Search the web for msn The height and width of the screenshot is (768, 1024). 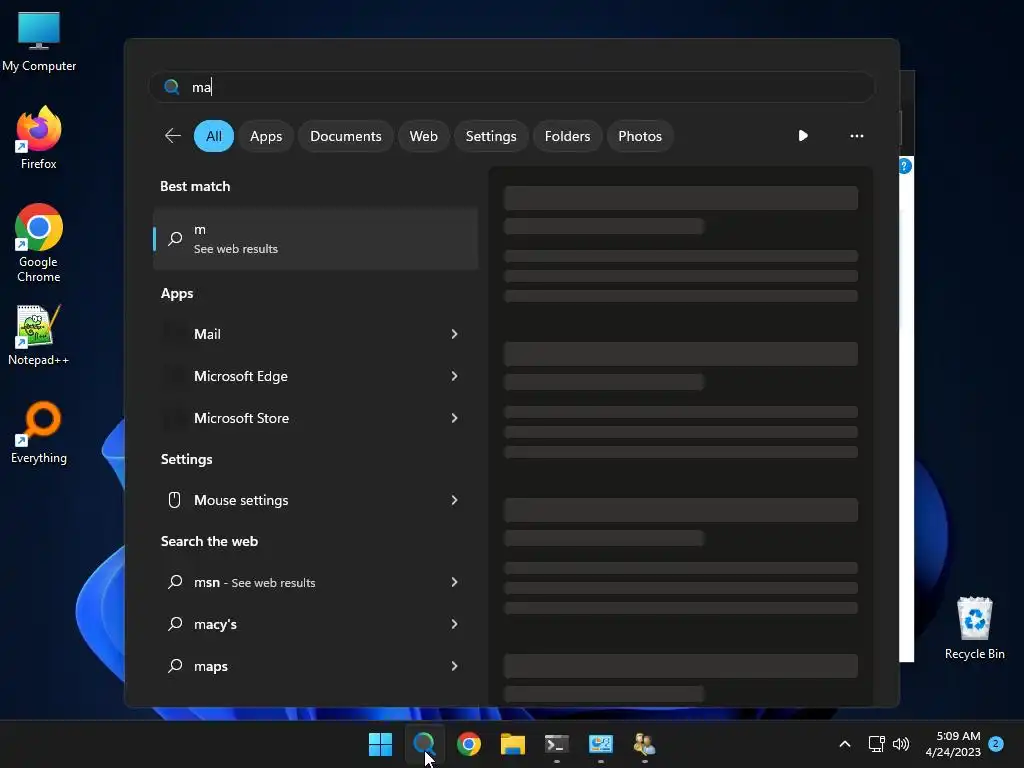pyautogui.click(x=315, y=582)
